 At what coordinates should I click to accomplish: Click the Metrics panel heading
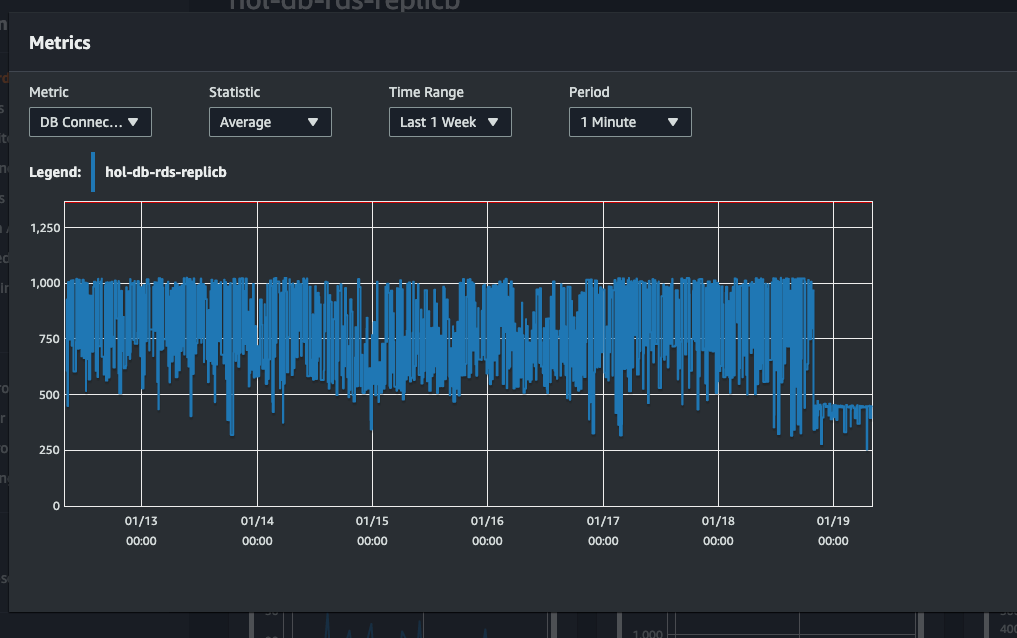[60, 43]
